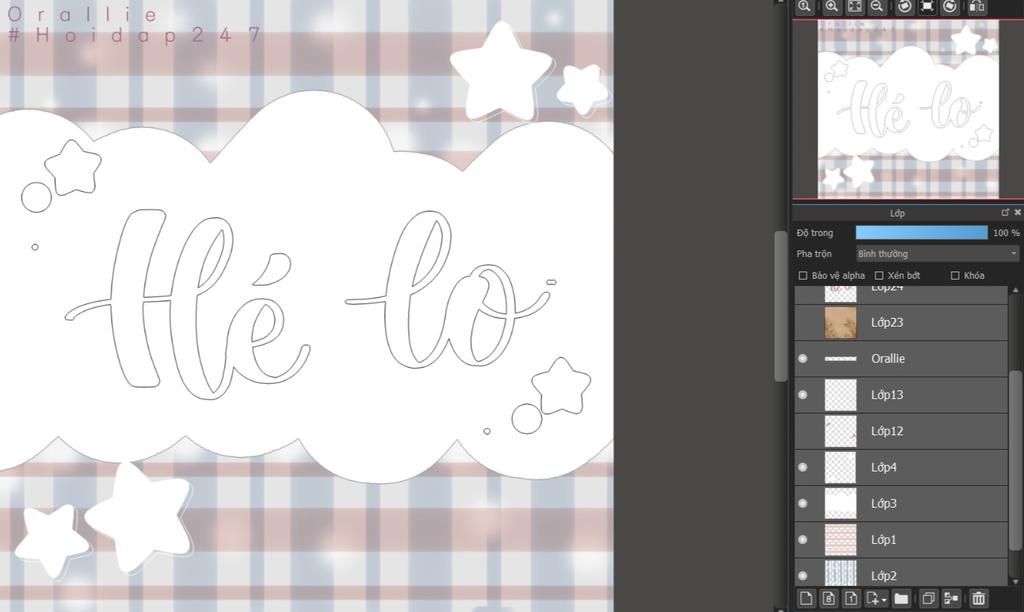The image size is (1024, 612).
Task: Click the Lớp1 plaid layer thumbnail
Action: 840,540
